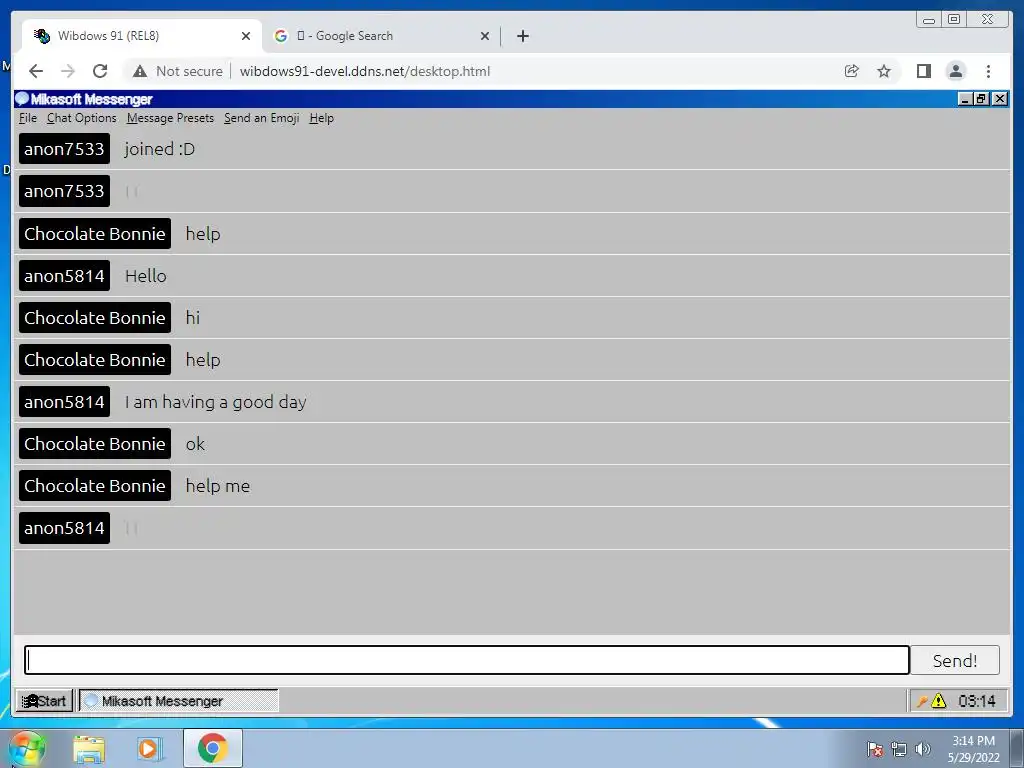Open Chrome three-dot menu

tap(988, 71)
